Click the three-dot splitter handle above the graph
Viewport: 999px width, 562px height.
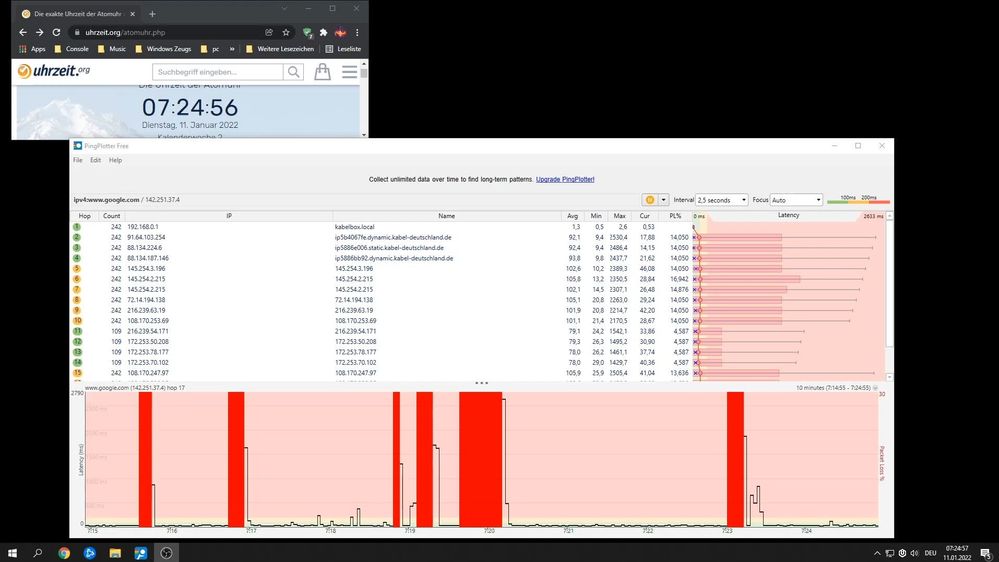point(482,383)
